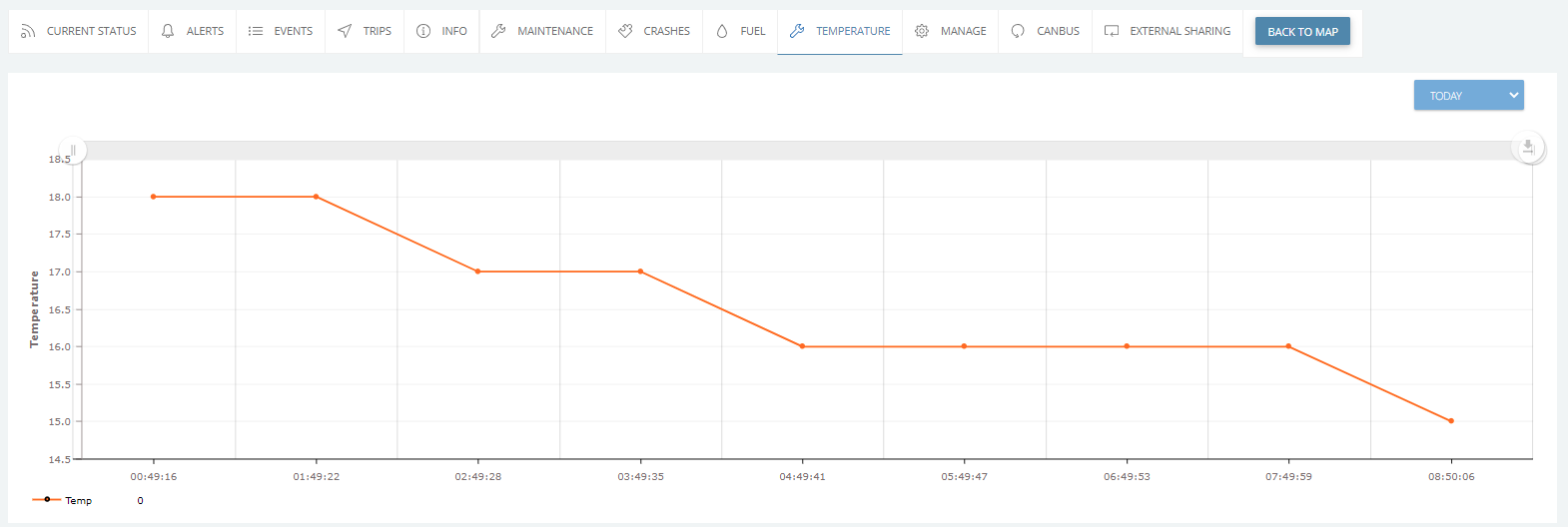
Task: Click the Canbus icon
Action: click(x=1018, y=31)
